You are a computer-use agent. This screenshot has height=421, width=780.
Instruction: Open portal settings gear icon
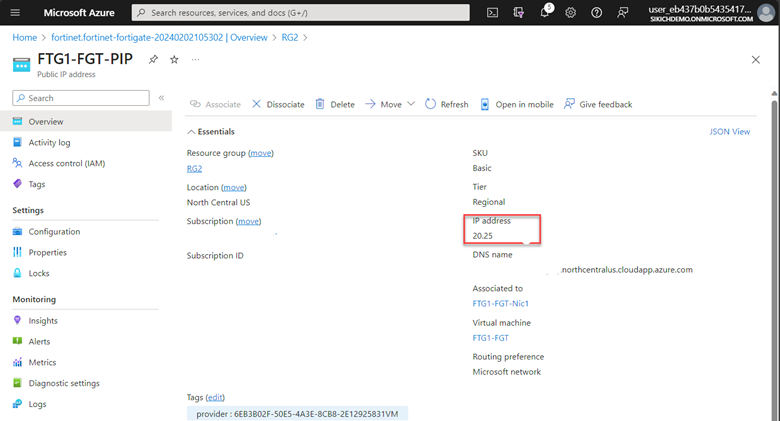(570, 13)
